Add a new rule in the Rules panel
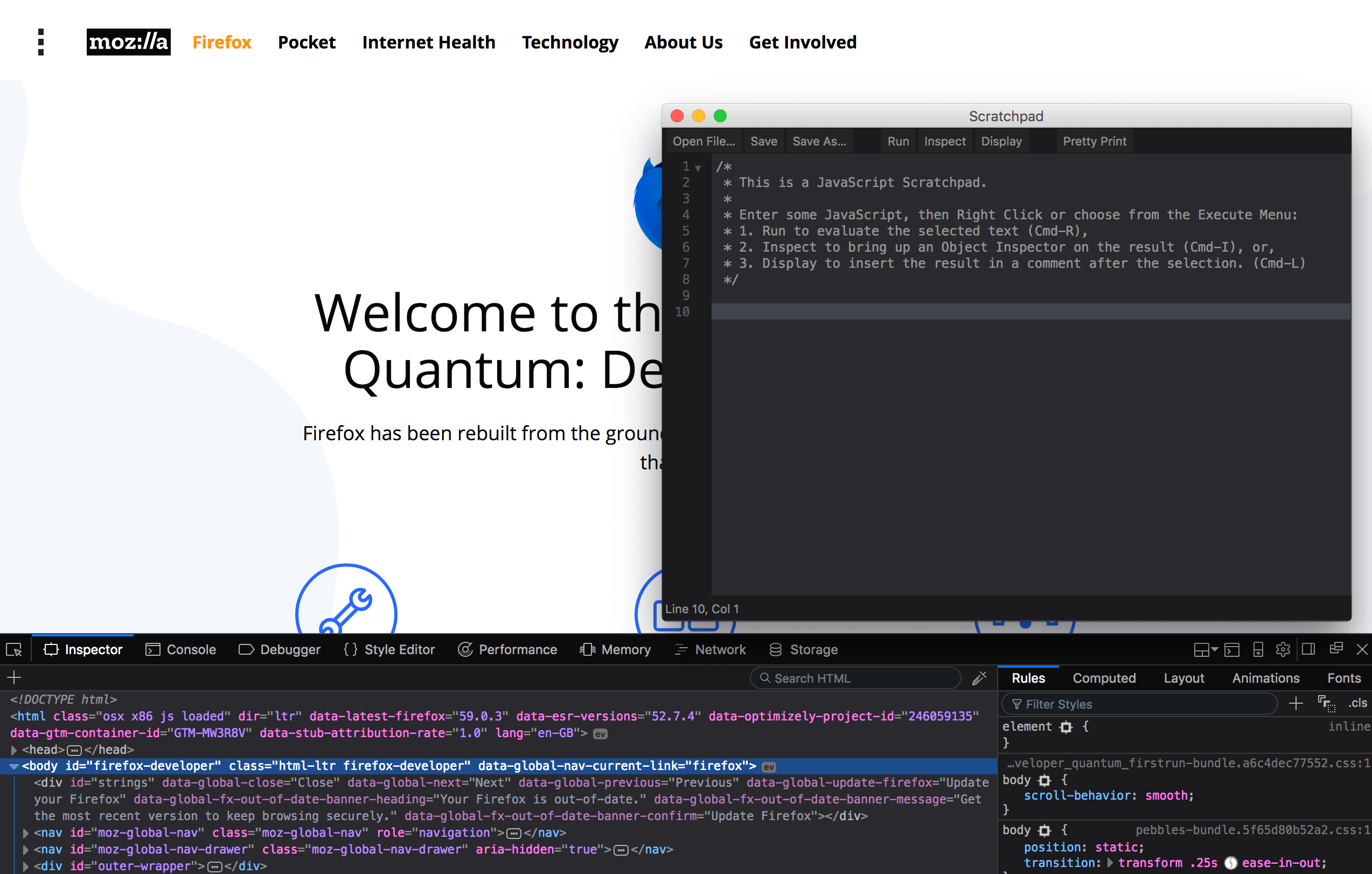This screenshot has width=1372, height=874. click(1296, 704)
